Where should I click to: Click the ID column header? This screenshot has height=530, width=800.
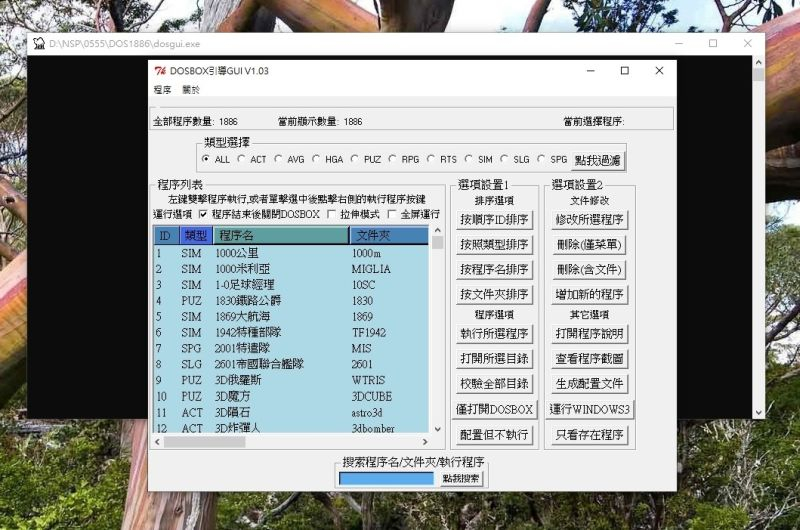pyautogui.click(x=166, y=236)
